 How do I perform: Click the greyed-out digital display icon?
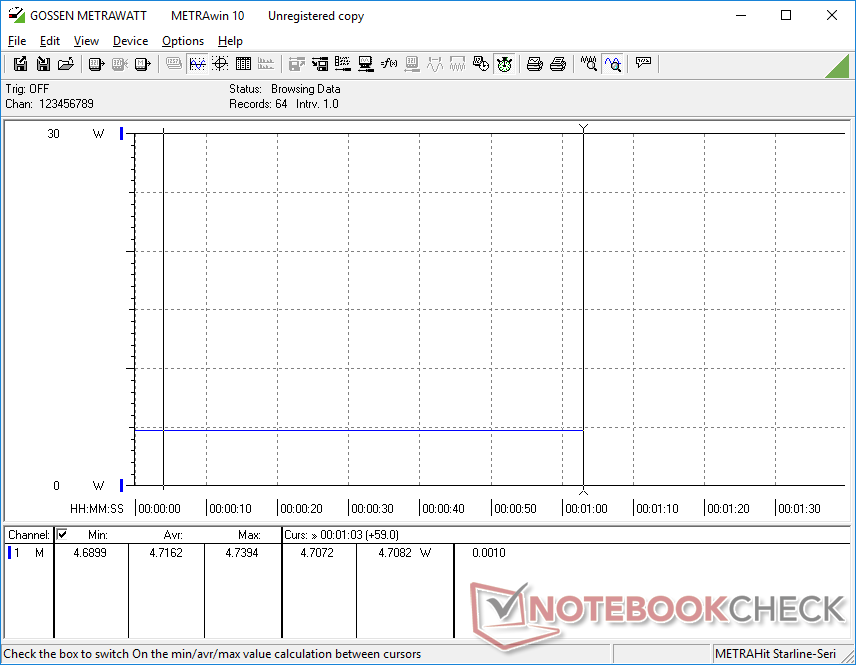(174, 64)
